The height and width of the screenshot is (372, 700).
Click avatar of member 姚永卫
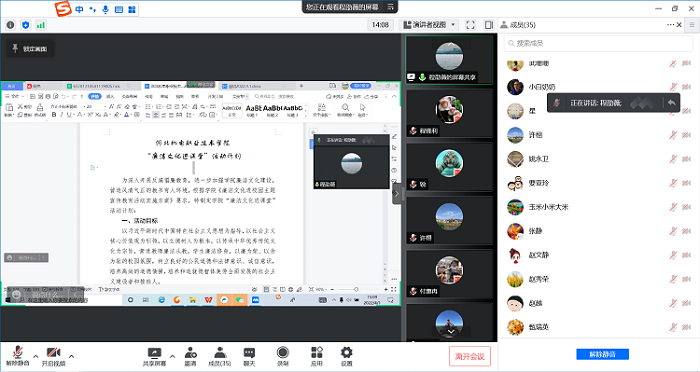515,159
